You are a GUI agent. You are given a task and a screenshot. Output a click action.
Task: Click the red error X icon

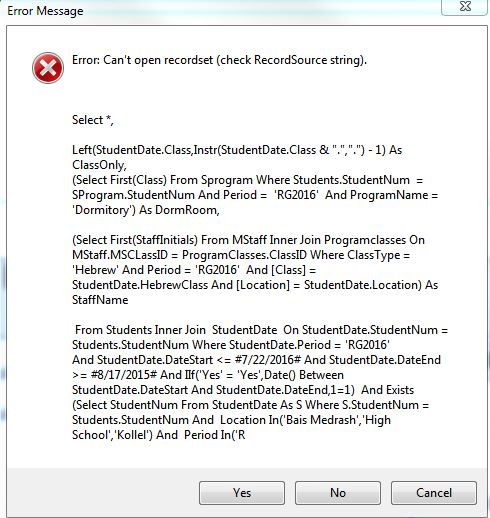point(48,68)
